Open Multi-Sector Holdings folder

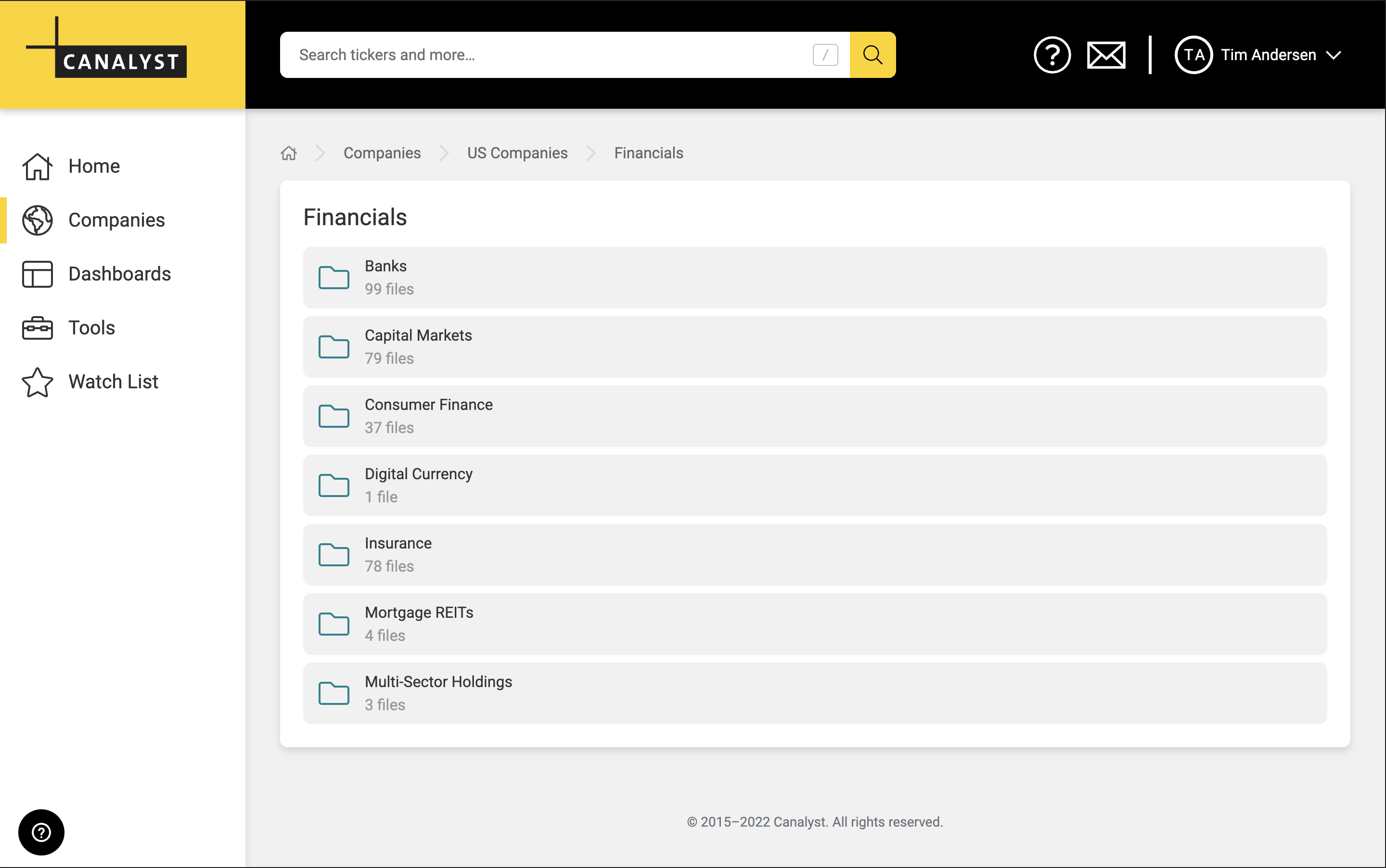click(x=438, y=682)
